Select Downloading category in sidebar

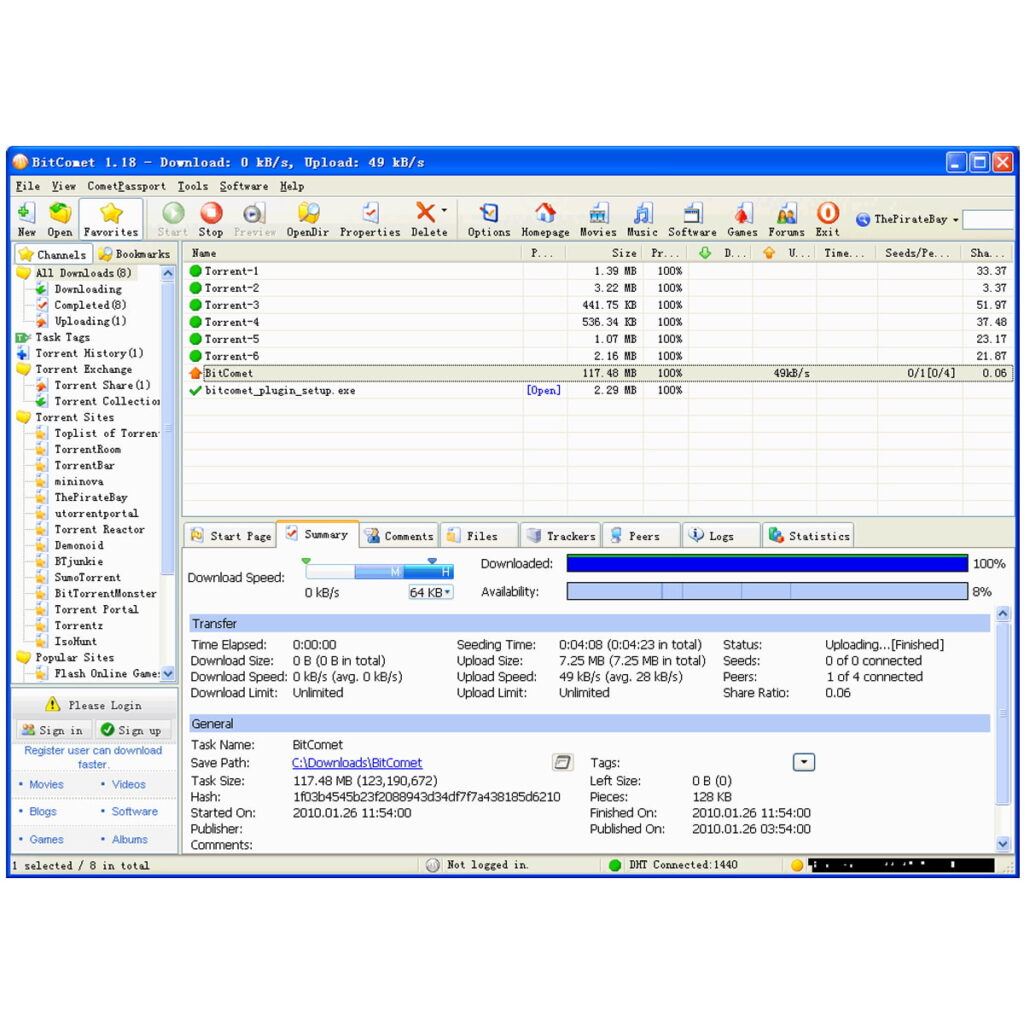coord(88,289)
